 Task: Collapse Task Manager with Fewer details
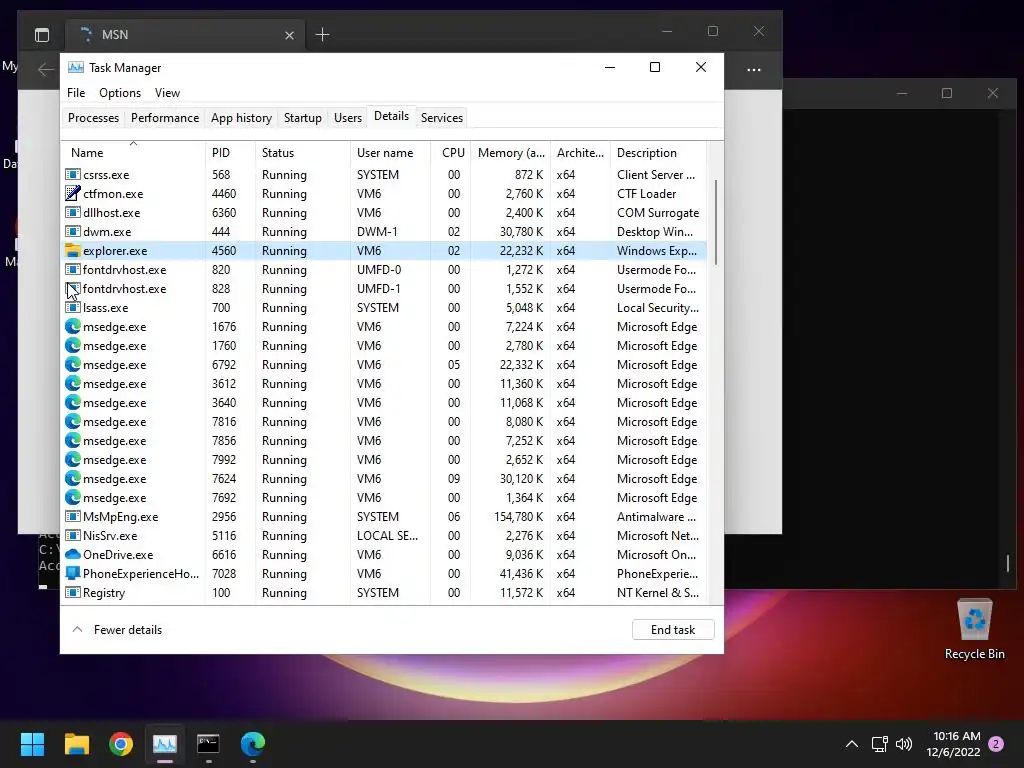tap(117, 630)
